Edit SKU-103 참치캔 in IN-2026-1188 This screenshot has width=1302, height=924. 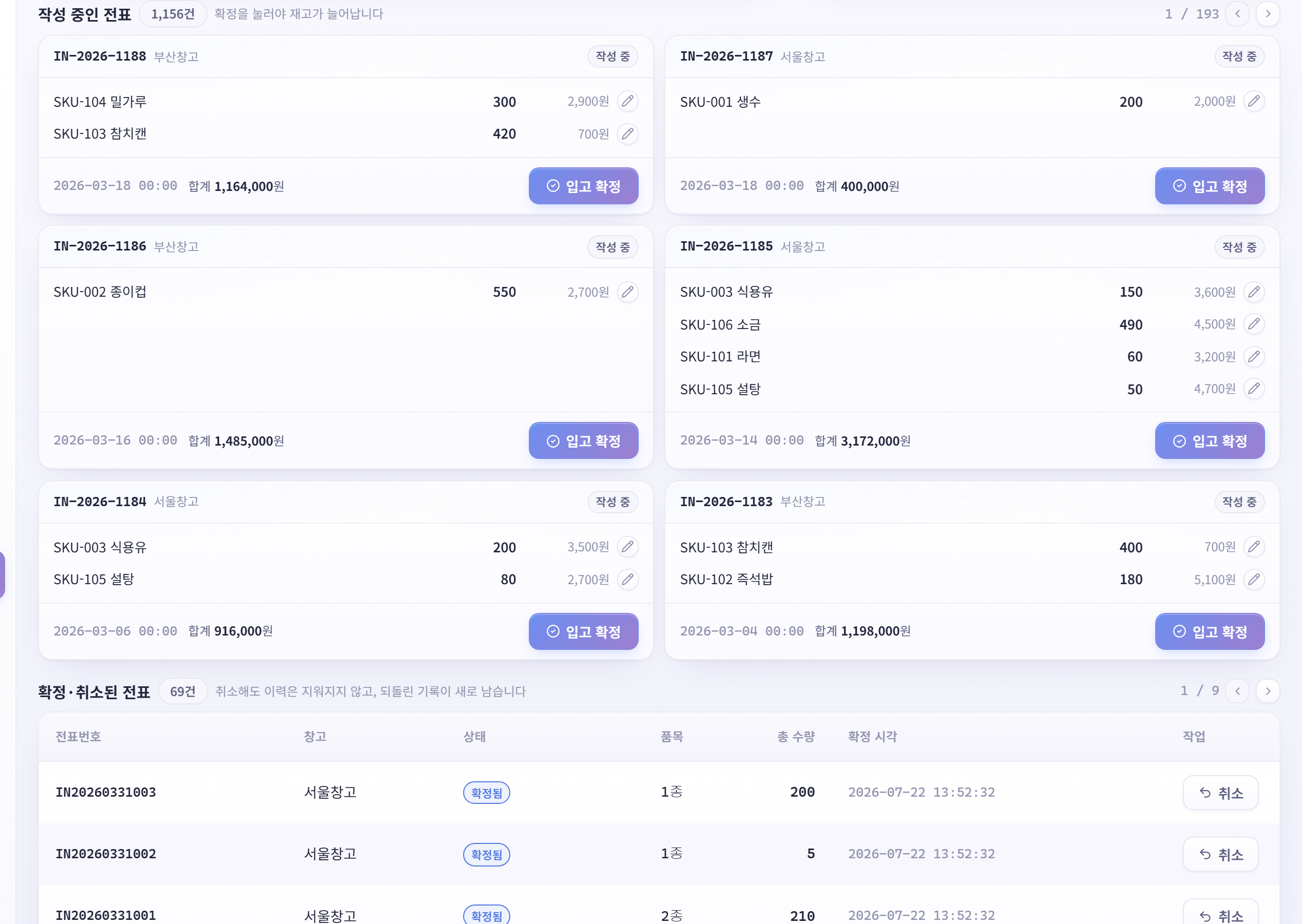(x=628, y=133)
